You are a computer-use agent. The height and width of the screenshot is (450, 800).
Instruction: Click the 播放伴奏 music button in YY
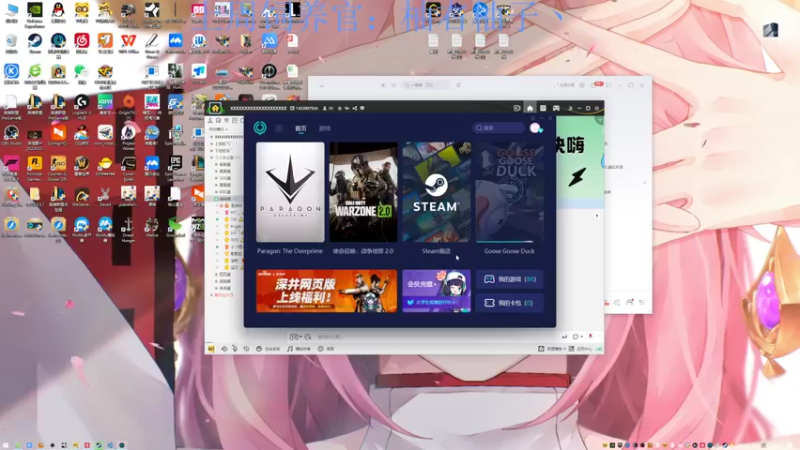299,349
